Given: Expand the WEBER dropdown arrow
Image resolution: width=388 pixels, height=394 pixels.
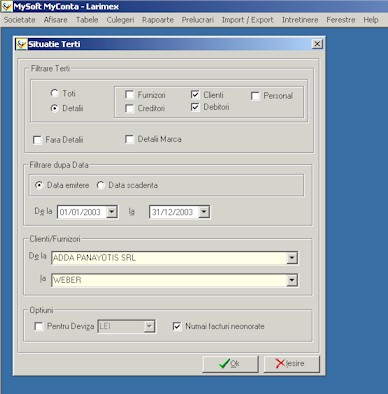Looking at the screenshot, I should pos(292,280).
